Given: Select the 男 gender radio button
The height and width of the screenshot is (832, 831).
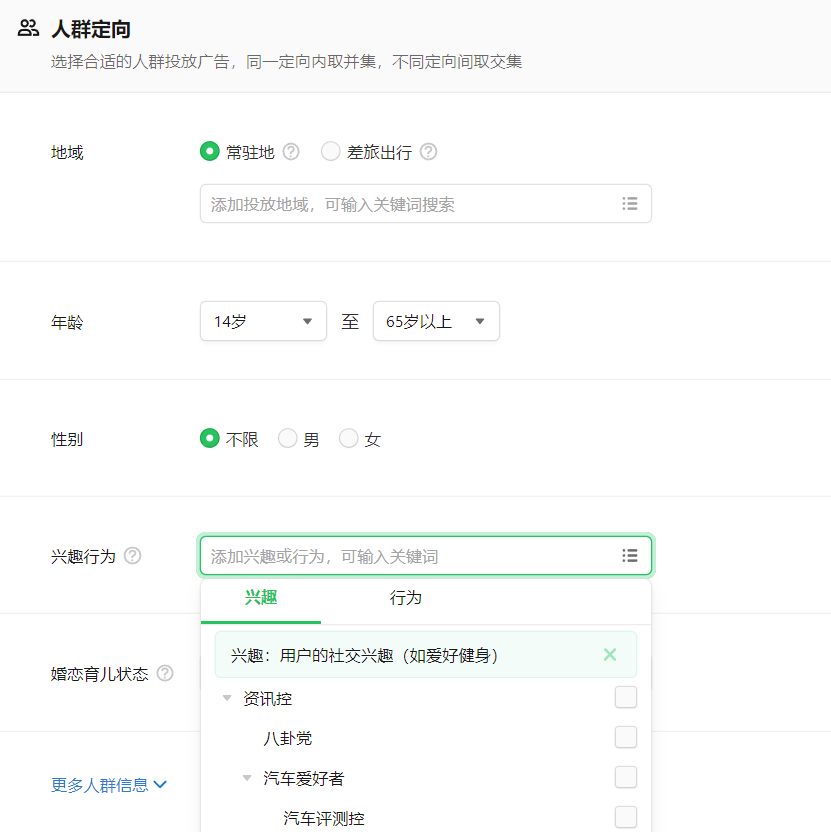Looking at the screenshot, I should pos(287,438).
